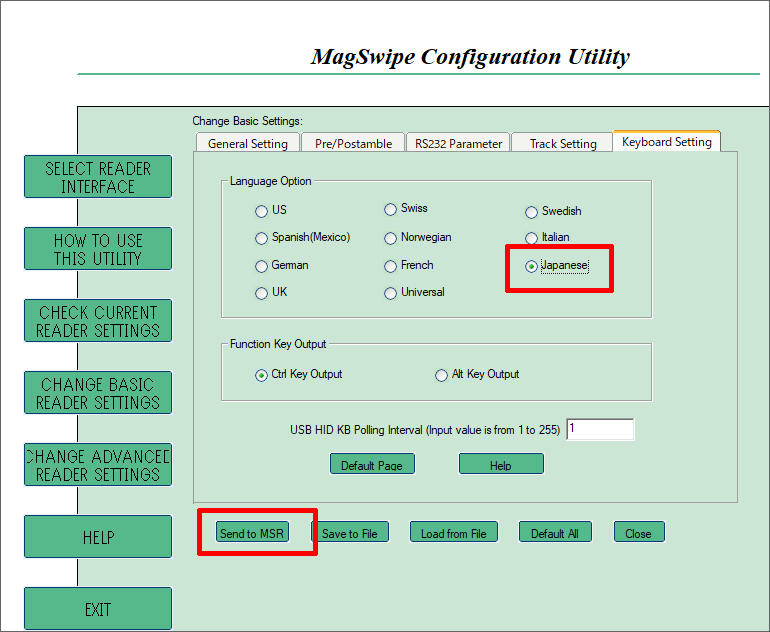
Task: Open Help in the settings panel
Action: [x=501, y=464]
